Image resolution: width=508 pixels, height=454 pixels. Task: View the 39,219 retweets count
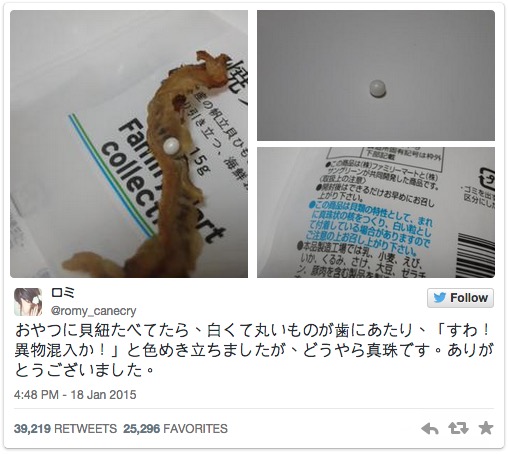tap(65, 428)
